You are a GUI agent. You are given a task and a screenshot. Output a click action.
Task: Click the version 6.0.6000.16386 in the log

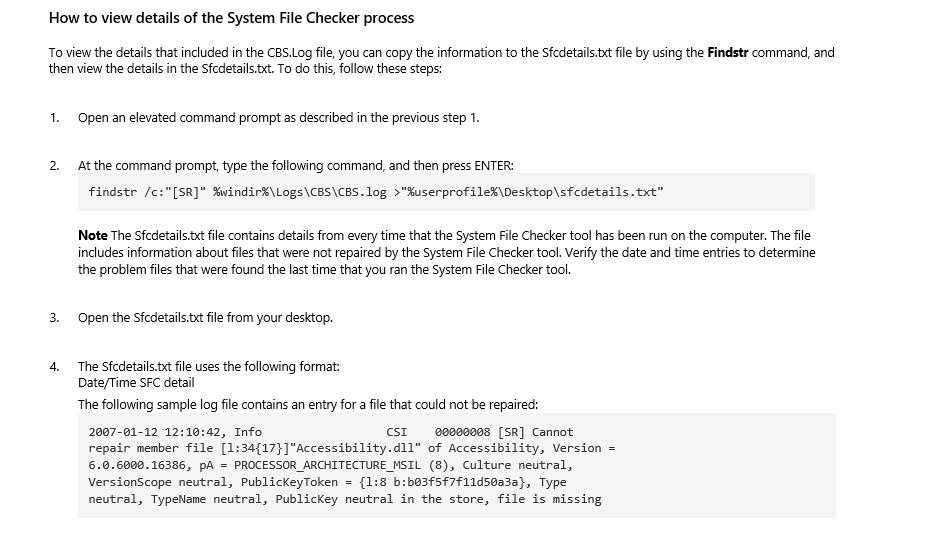[x=139, y=465]
